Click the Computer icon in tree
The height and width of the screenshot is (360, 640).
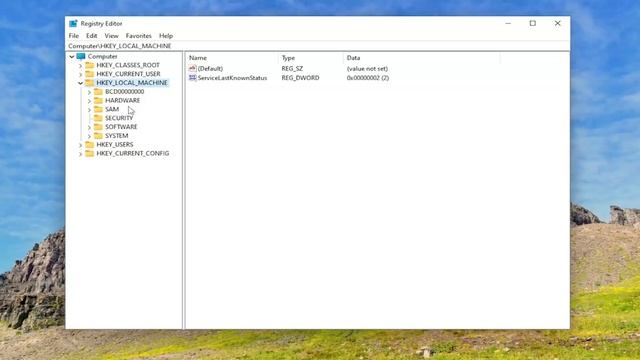[x=81, y=56]
